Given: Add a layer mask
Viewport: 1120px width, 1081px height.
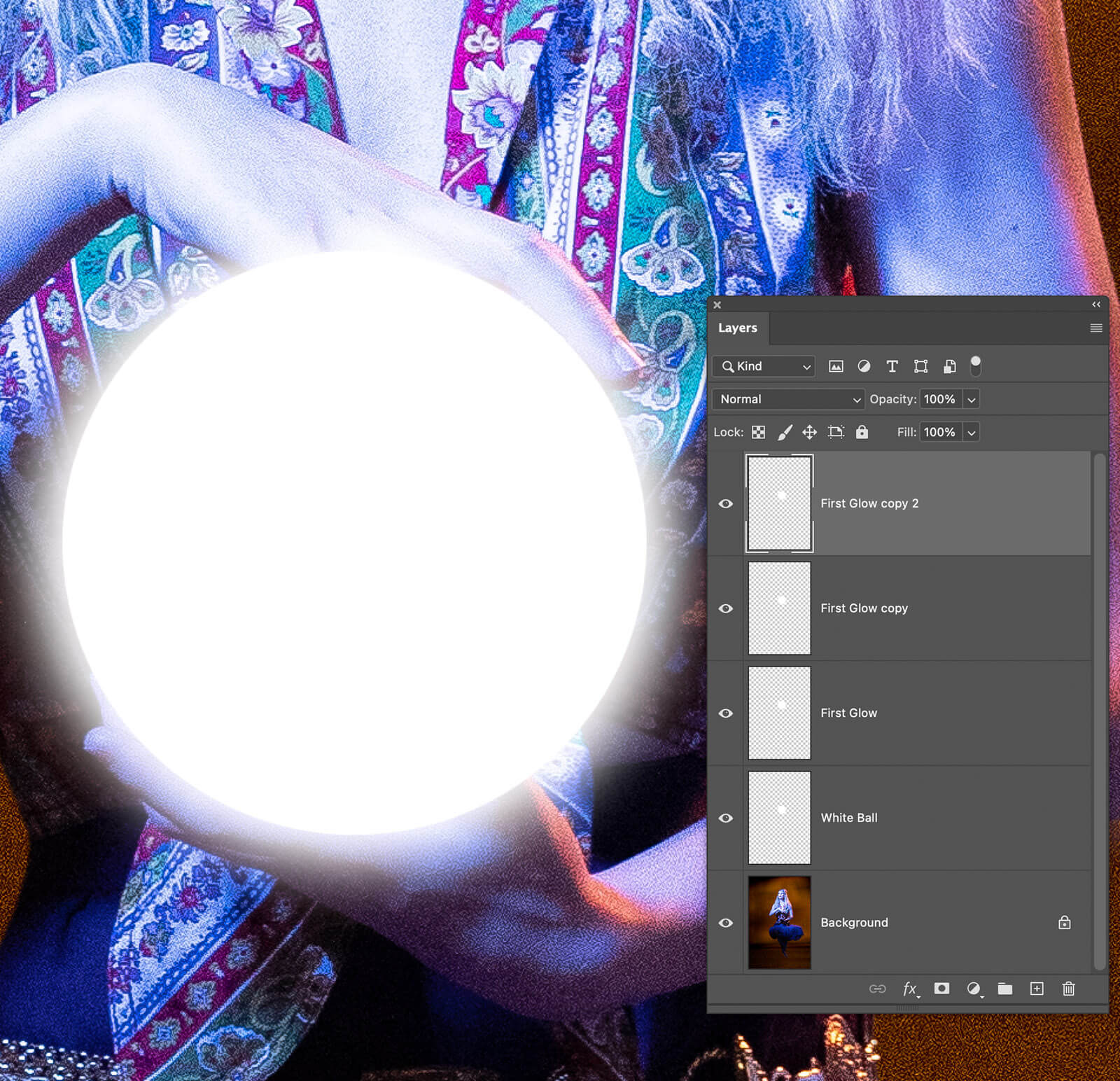Looking at the screenshot, I should tap(941, 989).
